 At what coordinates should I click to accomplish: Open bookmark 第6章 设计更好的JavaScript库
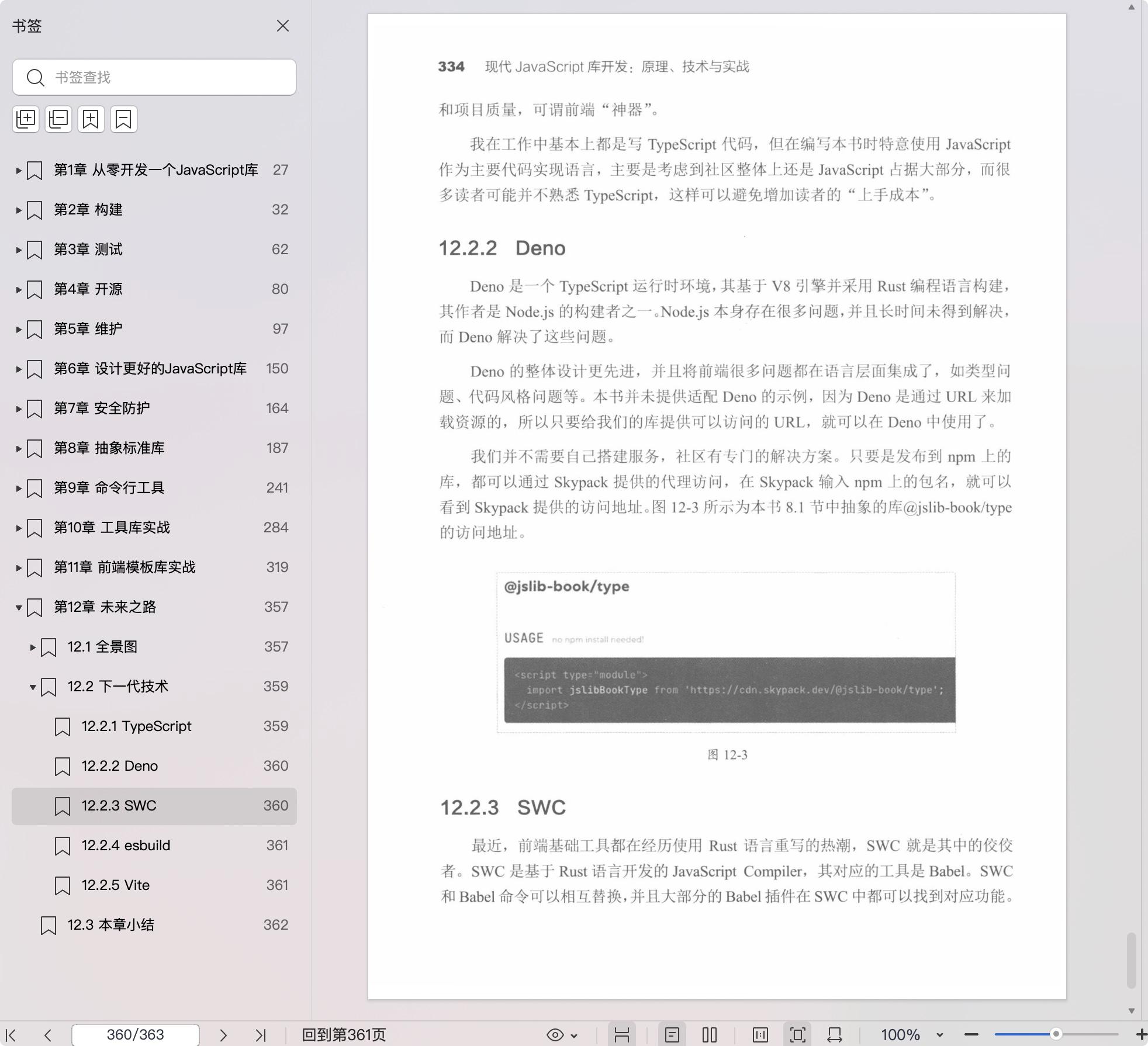[x=154, y=369]
